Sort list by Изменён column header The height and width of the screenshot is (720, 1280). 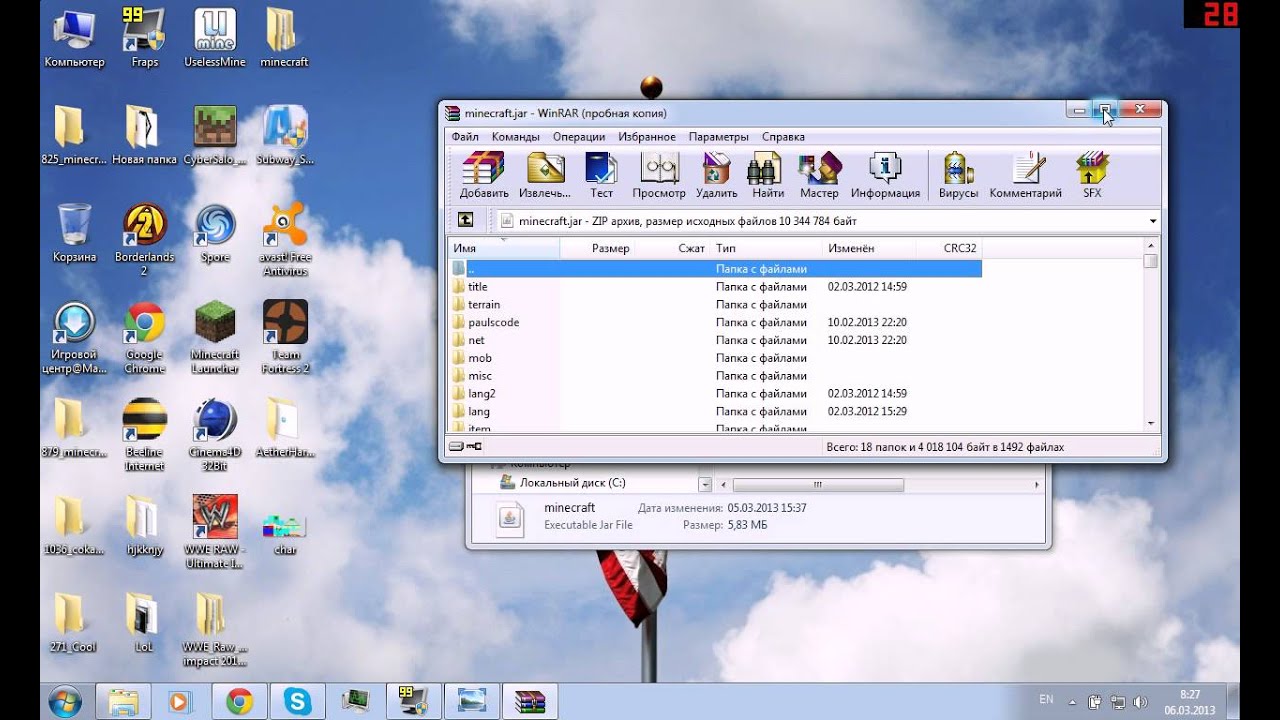(868, 248)
